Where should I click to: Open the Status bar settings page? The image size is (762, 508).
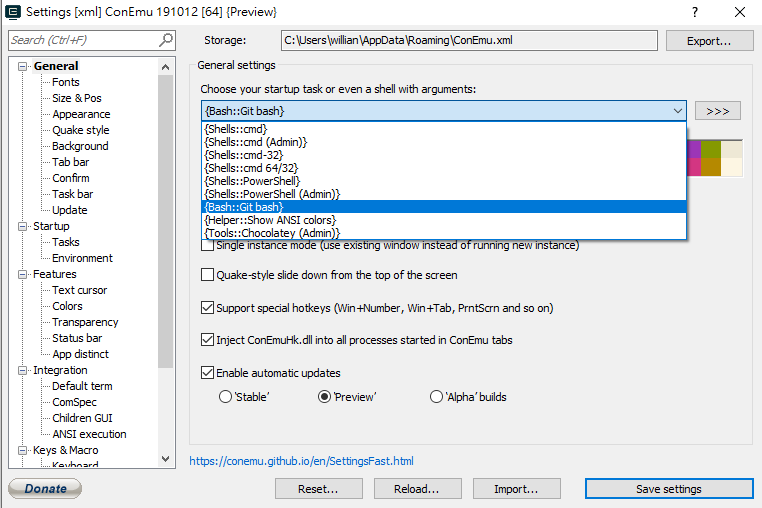(x=77, y=338)
